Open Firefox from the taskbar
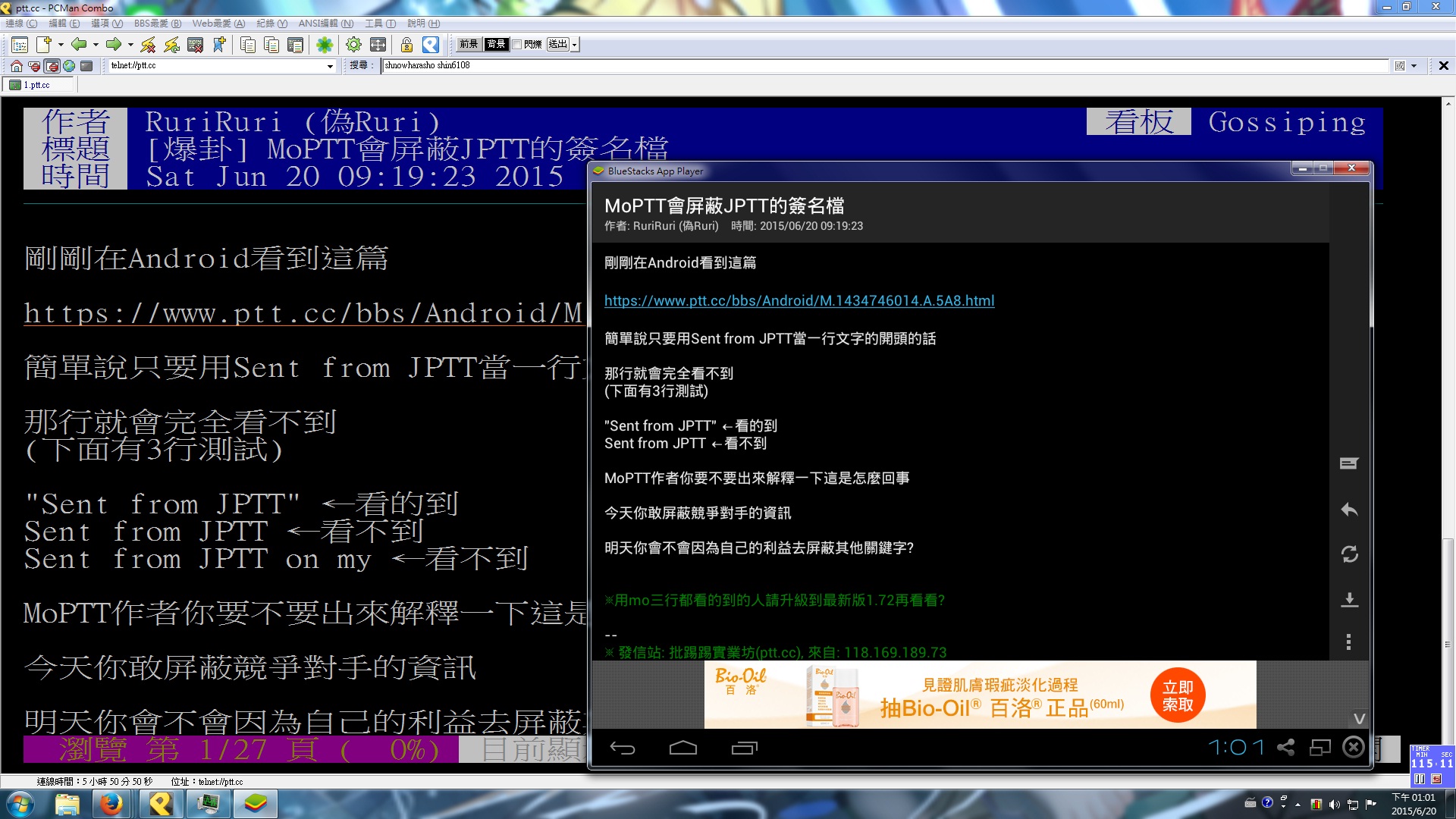The width and height of the screenshot is (1456, 819). [x=111, y=804]
